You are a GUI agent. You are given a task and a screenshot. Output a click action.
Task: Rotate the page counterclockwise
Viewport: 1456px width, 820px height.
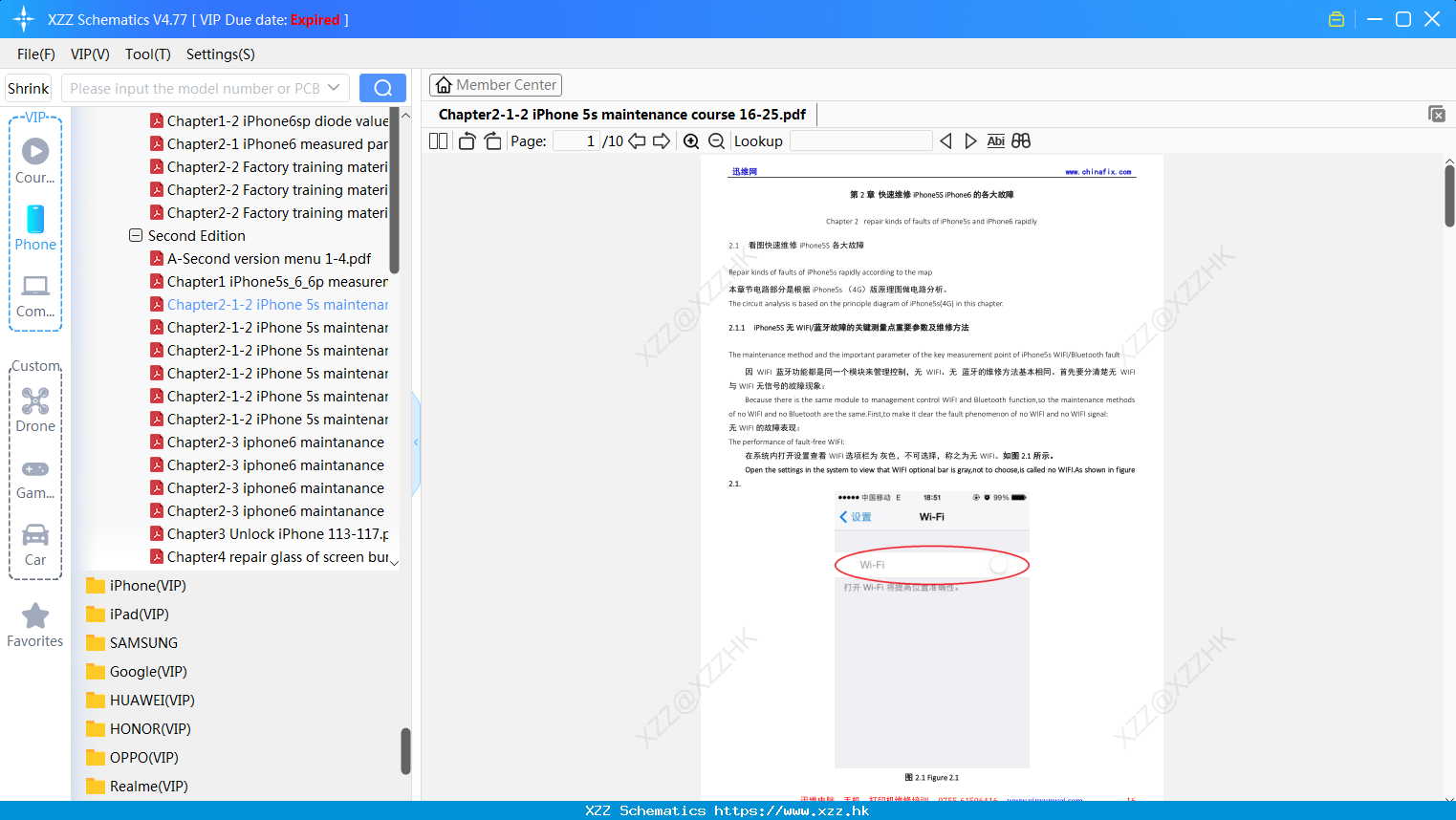pyautogui.click(x=467, y=140)
